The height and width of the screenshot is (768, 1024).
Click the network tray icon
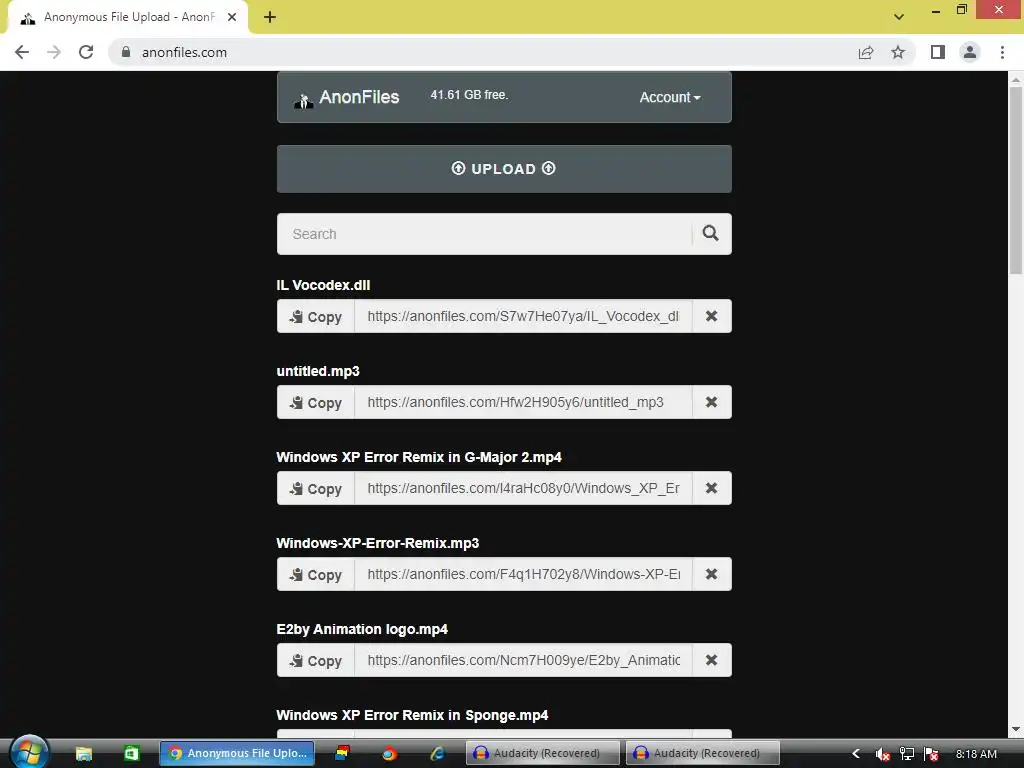pos(906,754)
